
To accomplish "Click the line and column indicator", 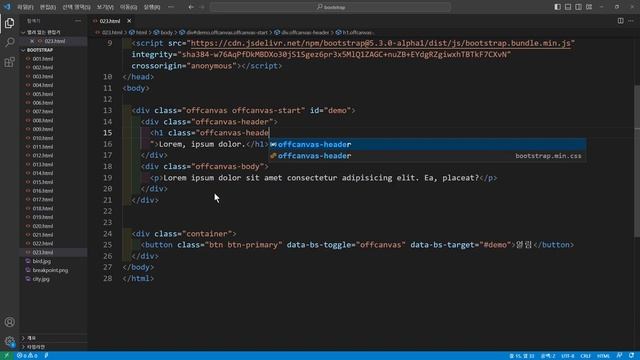I will click(x=522, y=356).
